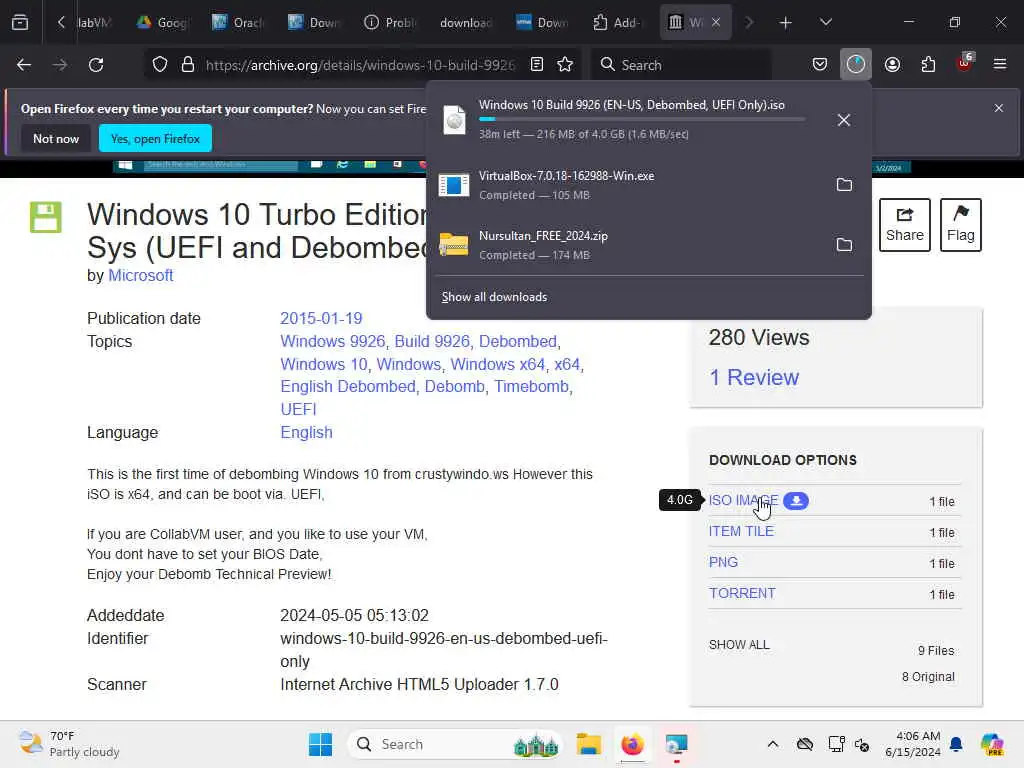Click the Not now button

(56, 138)
